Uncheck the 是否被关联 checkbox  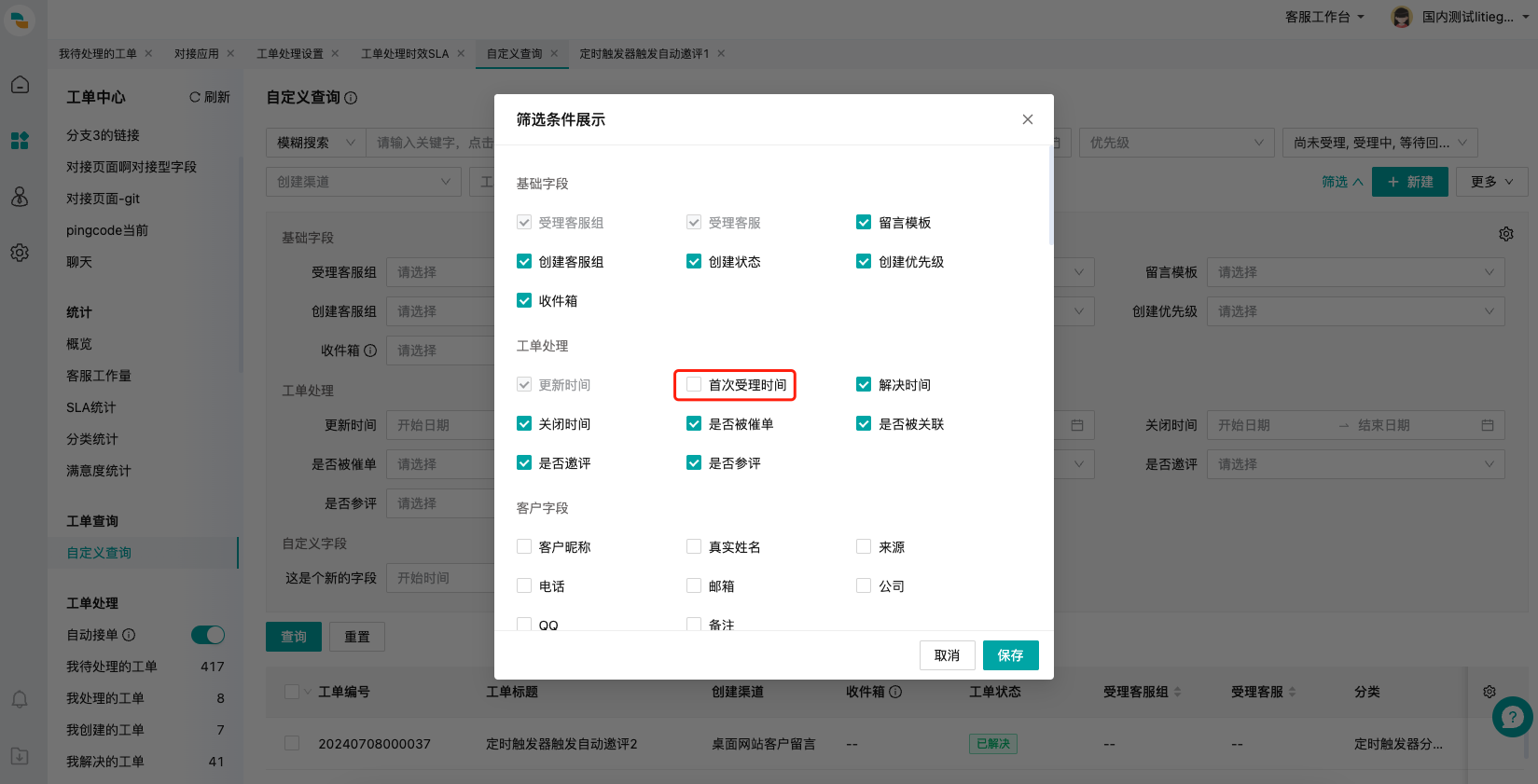pyautogui.click(x=864, y=423)
